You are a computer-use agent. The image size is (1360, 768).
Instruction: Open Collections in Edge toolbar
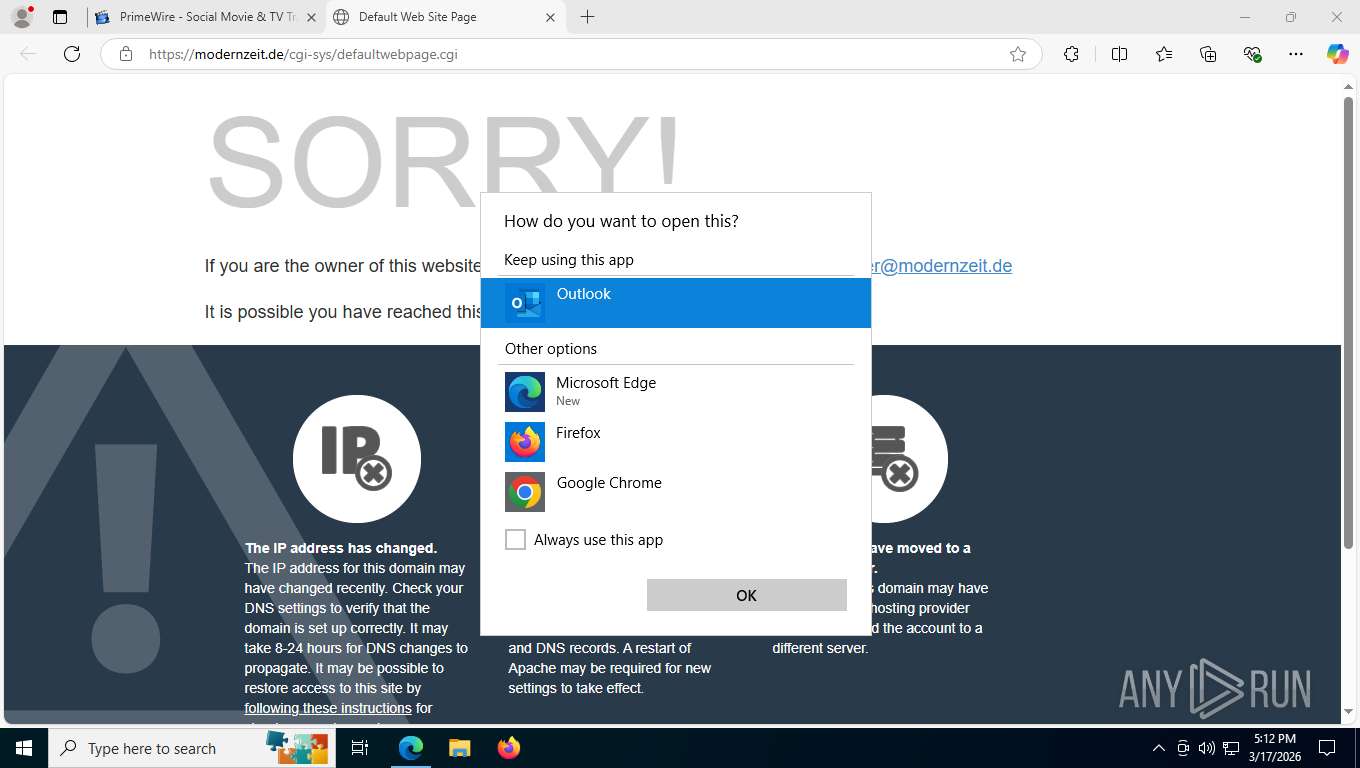(1208, 54)
